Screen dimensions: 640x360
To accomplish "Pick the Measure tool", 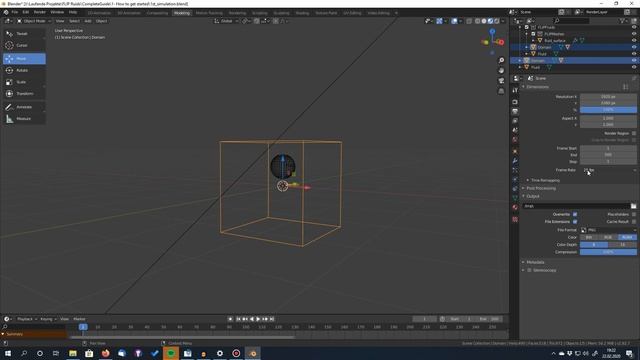I will 24,119.
